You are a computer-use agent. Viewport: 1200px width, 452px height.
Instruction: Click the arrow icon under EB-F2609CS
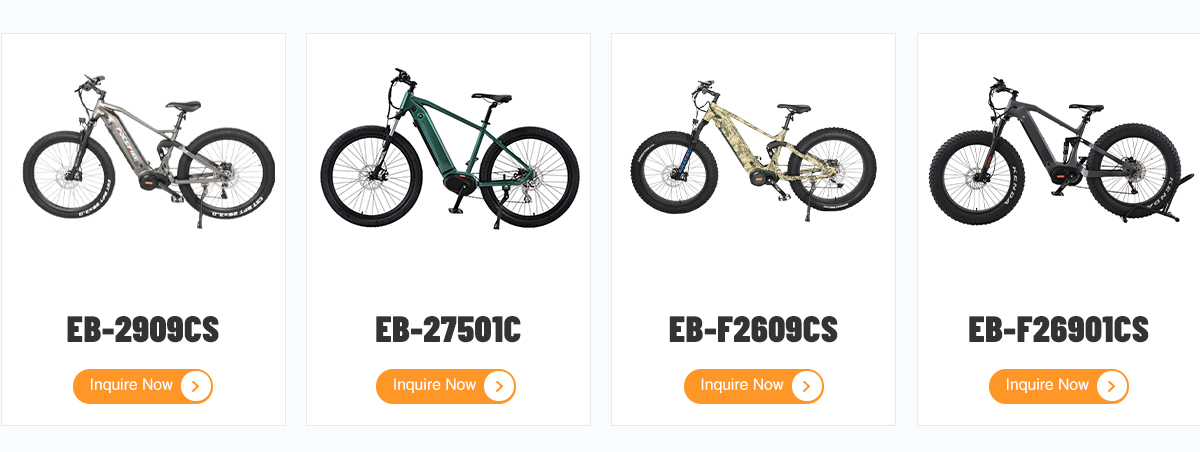coord(807,386)
